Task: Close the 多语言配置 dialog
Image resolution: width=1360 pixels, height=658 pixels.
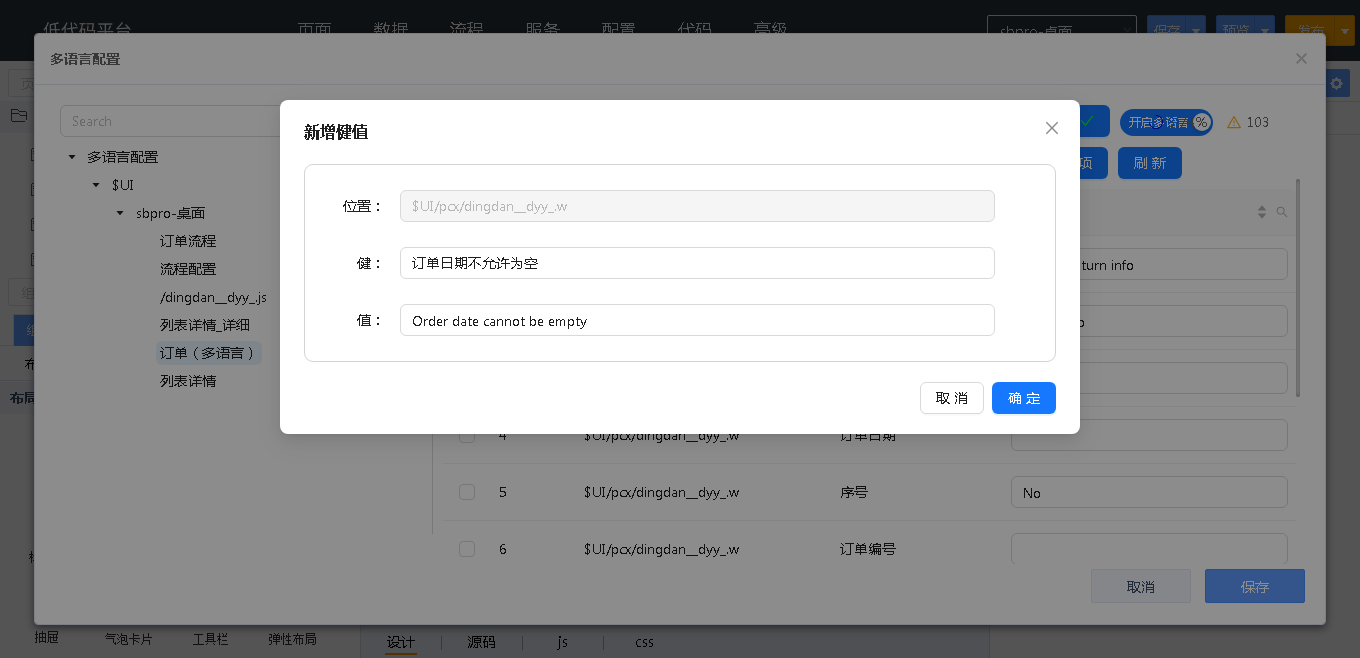Action: click(x=1301, y=59)
